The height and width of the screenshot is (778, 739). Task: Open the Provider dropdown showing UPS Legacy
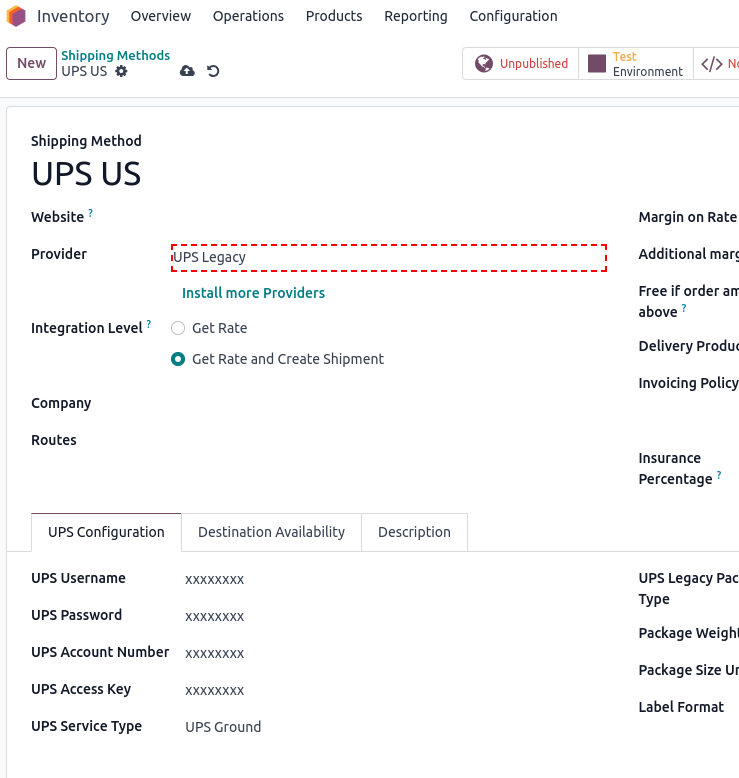pyautogui.click(x=389, y=258)
